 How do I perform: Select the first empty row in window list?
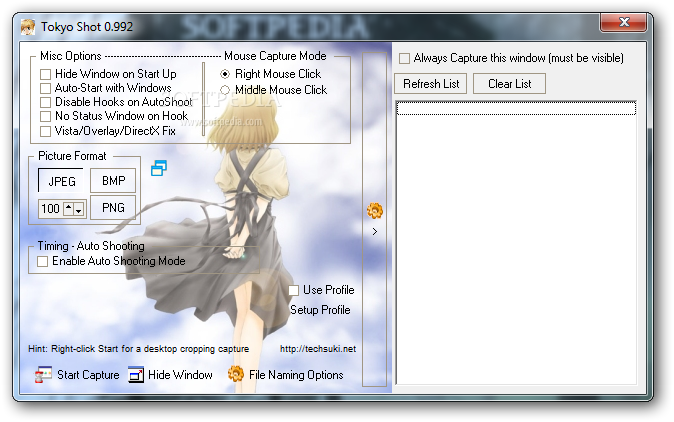coord(516,108)
